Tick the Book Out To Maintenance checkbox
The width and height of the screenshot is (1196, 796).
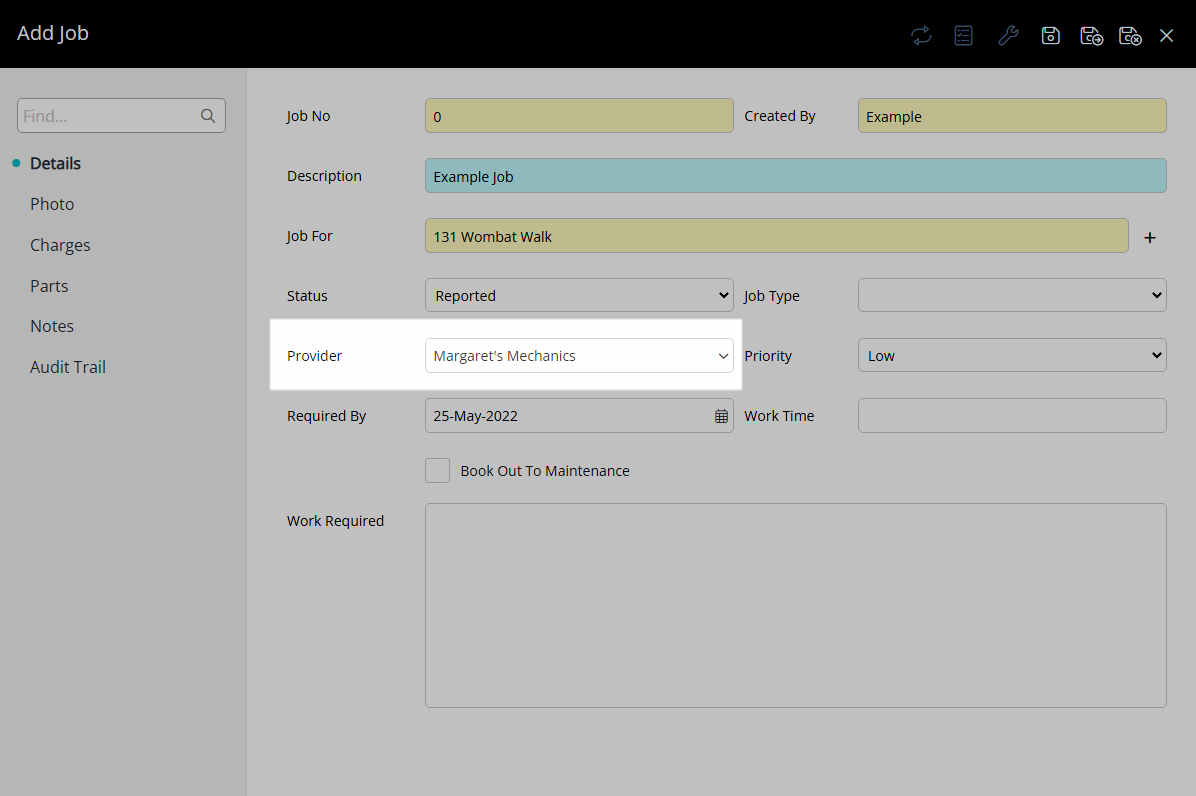(438, 470)
